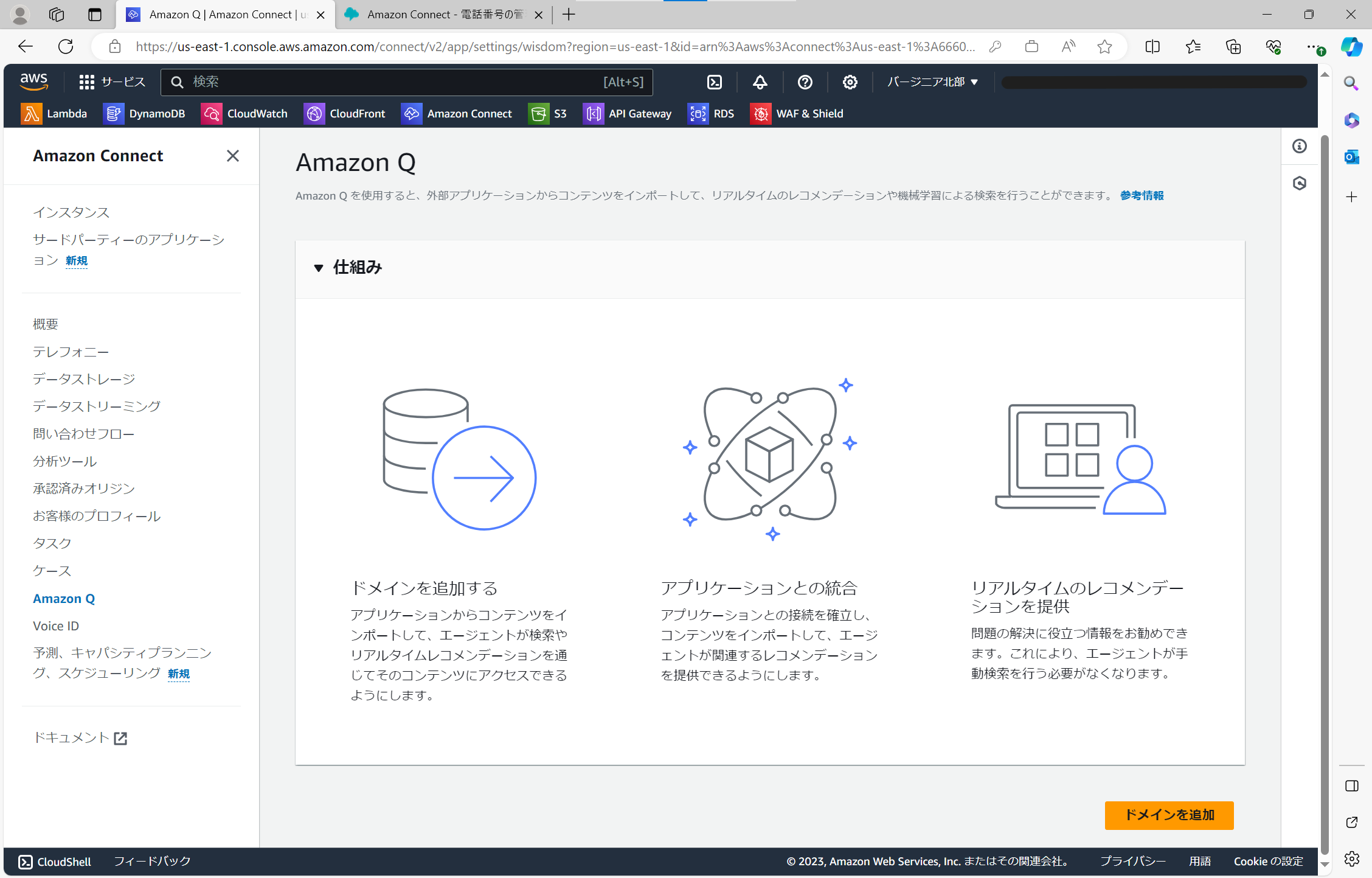Open 問い合わせフロー in sidebar
The height and width of the screenshot is (878, 1372).
84,434
